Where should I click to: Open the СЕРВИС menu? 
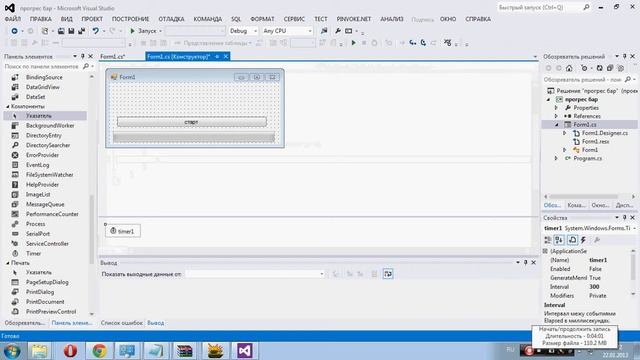click(294, 19)
